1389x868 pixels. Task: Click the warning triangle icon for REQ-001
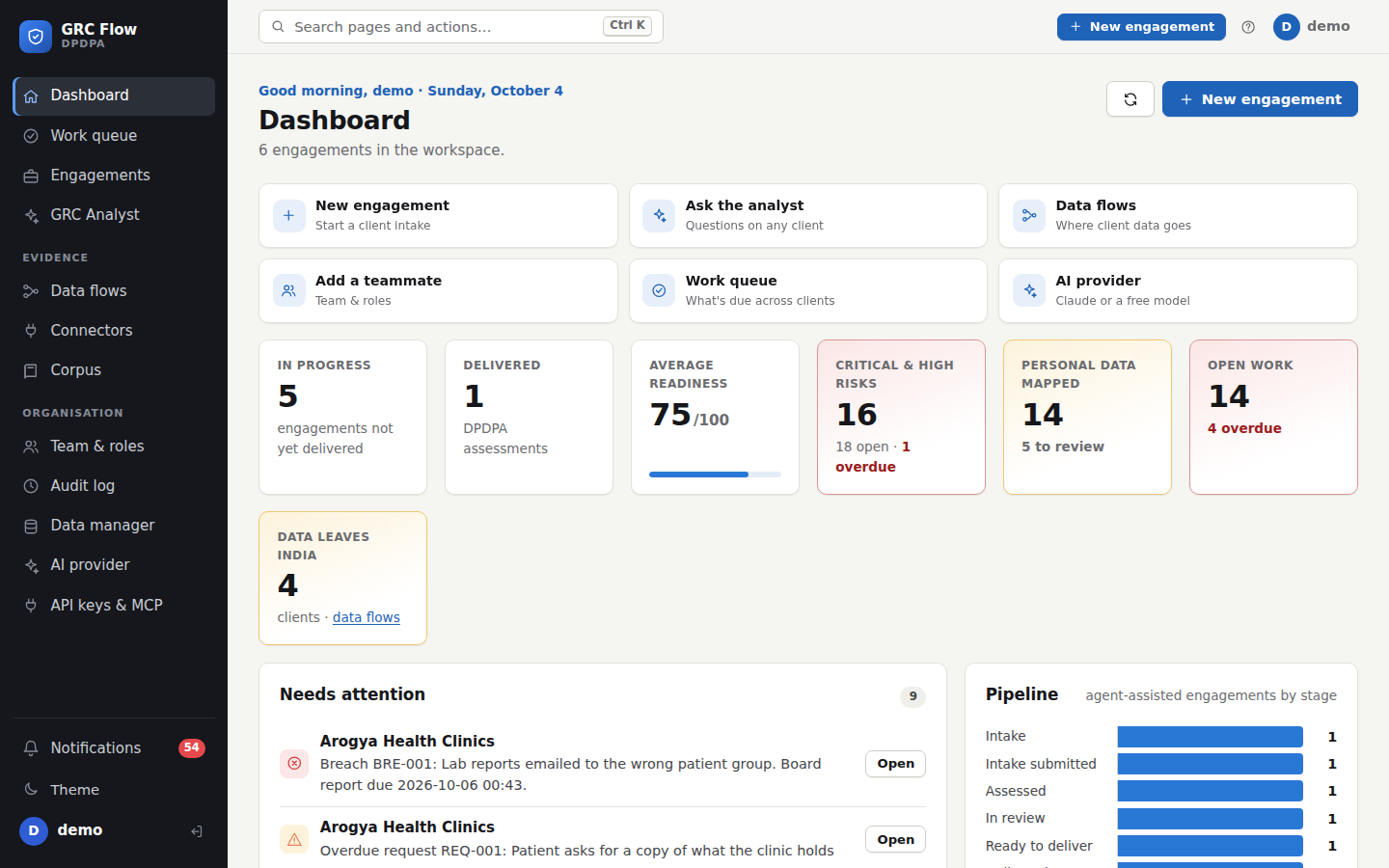(294, 839)
